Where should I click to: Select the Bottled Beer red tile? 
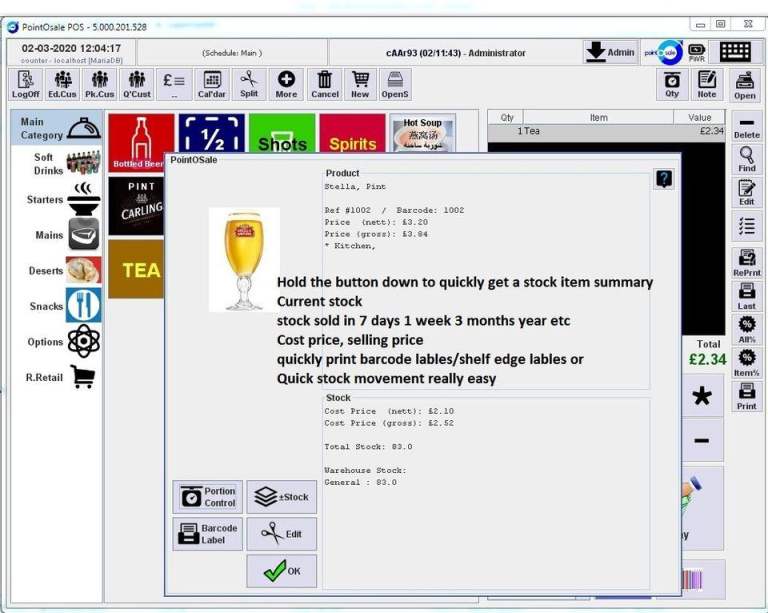(x=139, y=144)
